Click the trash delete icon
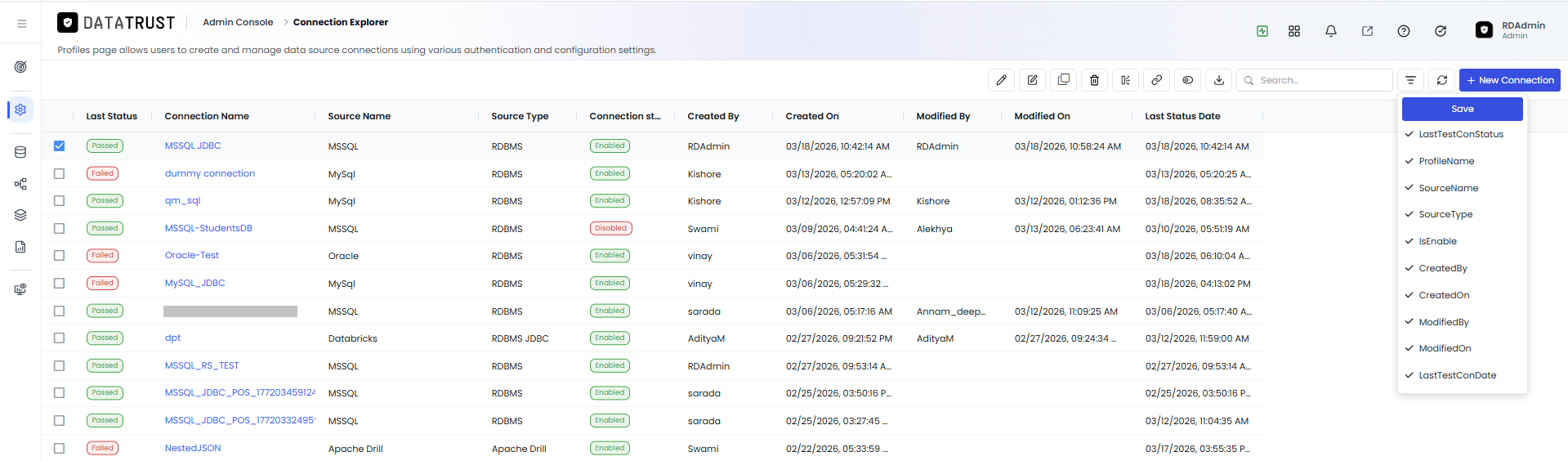The image size is (1568, 461). (1094, 80)
